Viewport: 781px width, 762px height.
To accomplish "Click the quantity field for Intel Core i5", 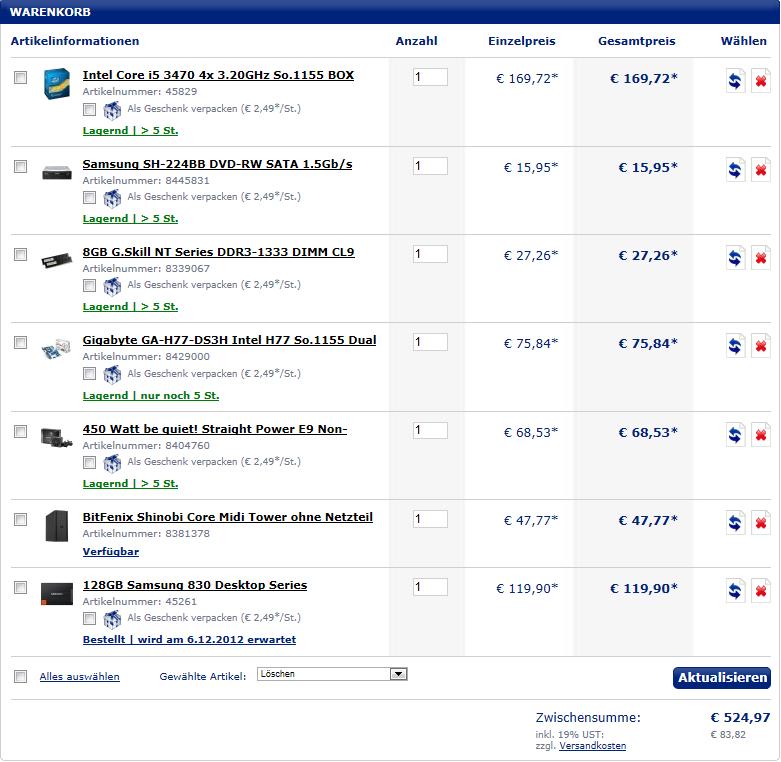I will [430, 77].
